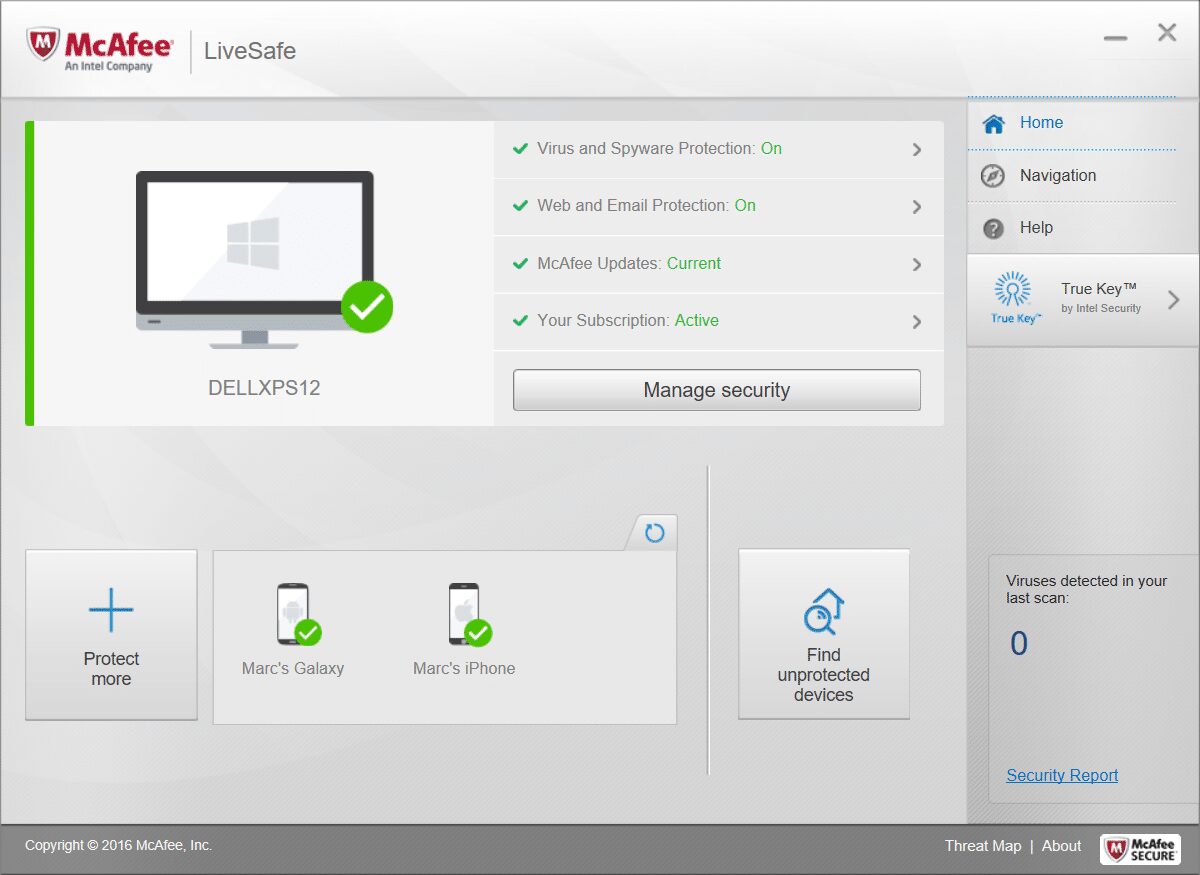
Task: Click green check beside Web and Email Protection
Action: 520,206
